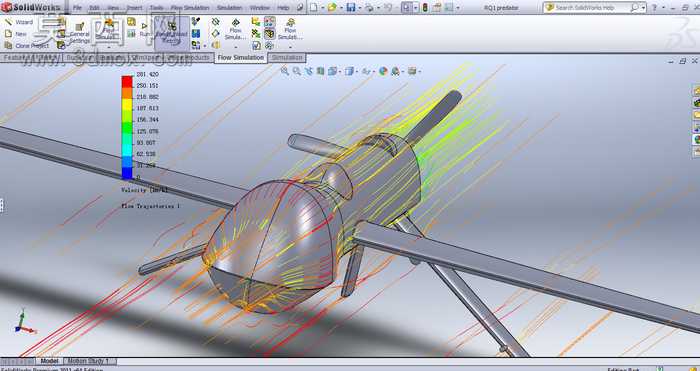Switch to the Flow Simulation ribbon tab
The image size is (700, 371).
coord(241,58)
